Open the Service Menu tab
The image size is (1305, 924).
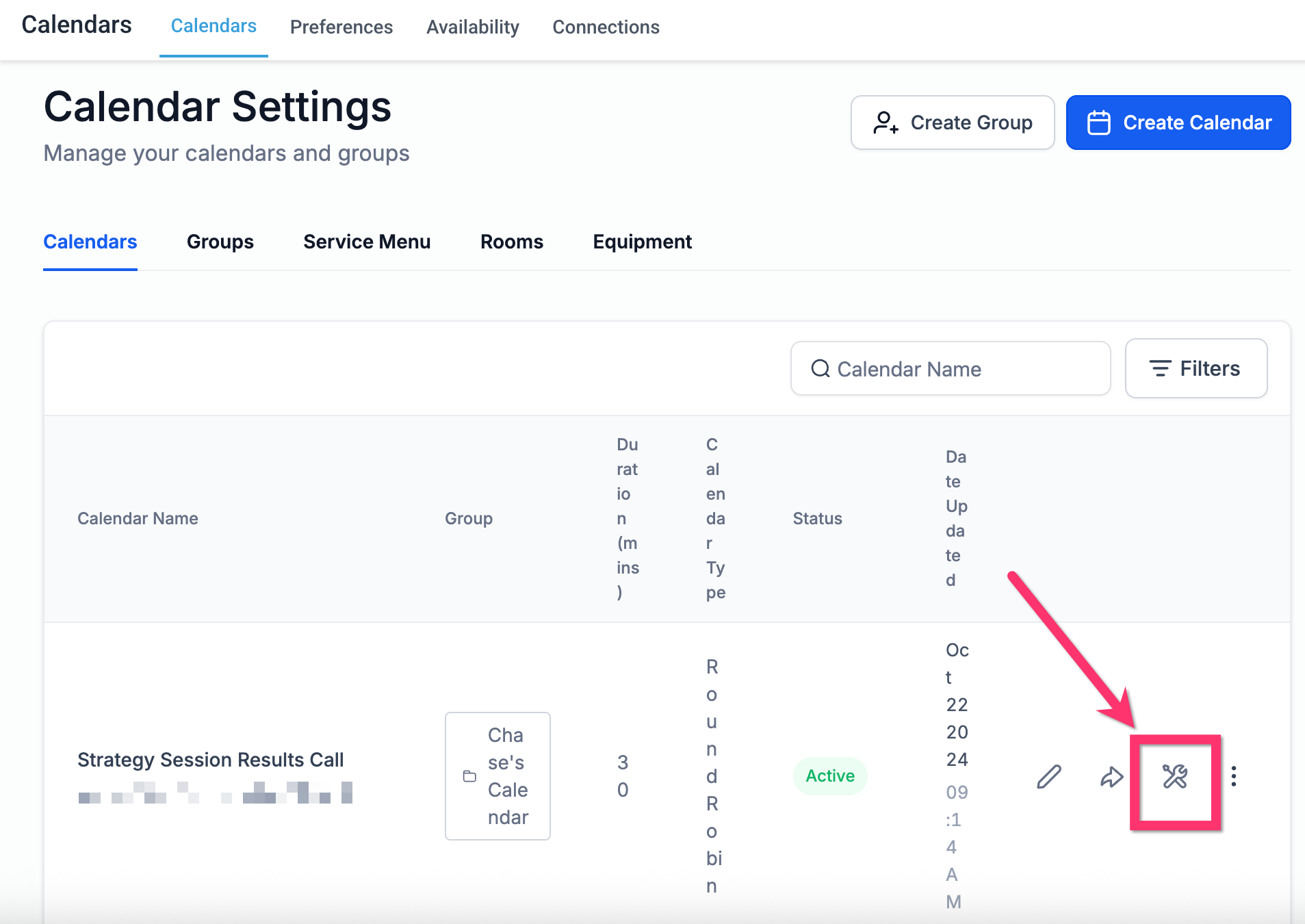(367, 242)
